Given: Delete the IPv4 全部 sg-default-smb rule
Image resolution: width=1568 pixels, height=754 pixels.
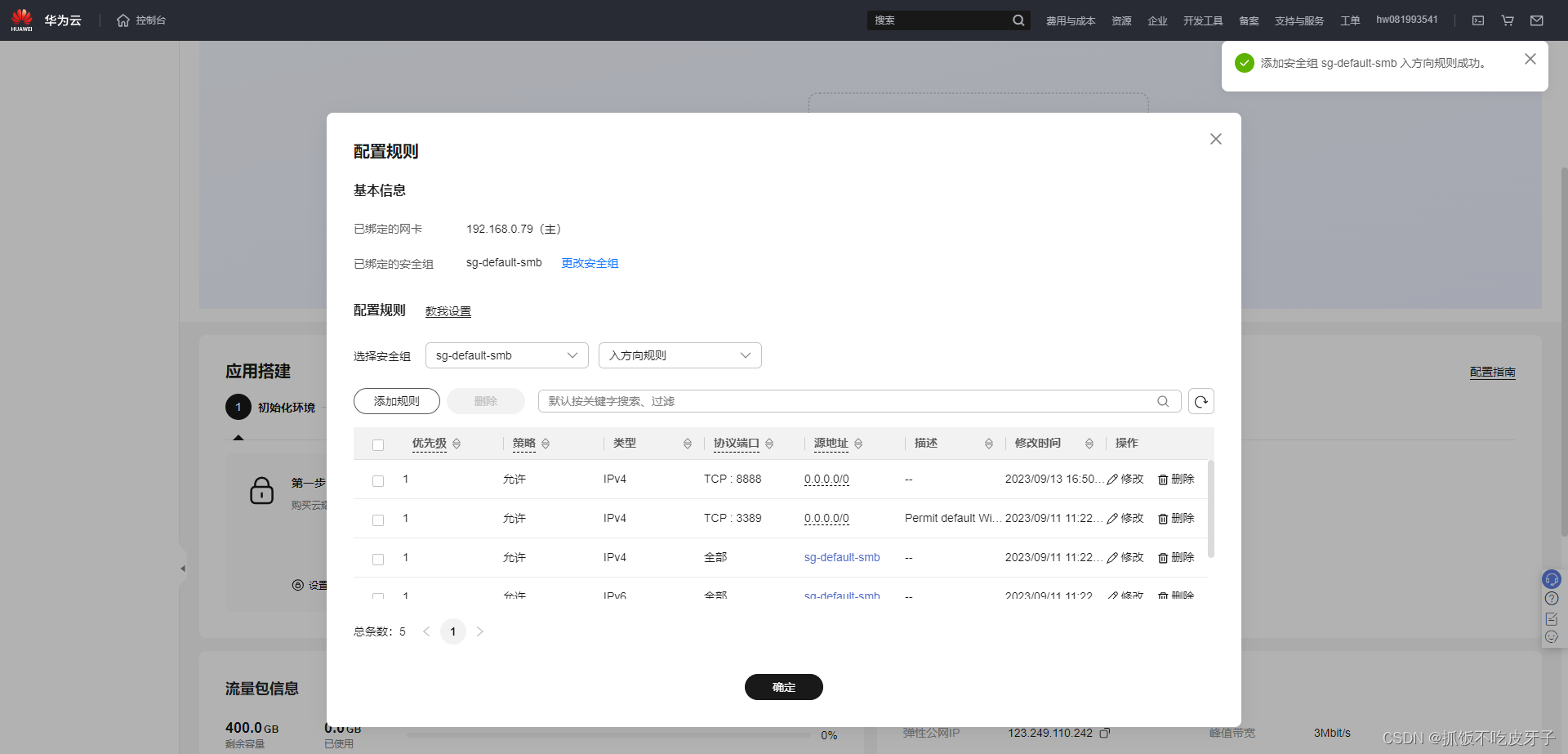Looking at the screenshot, I should click(x=1176, y=558).
